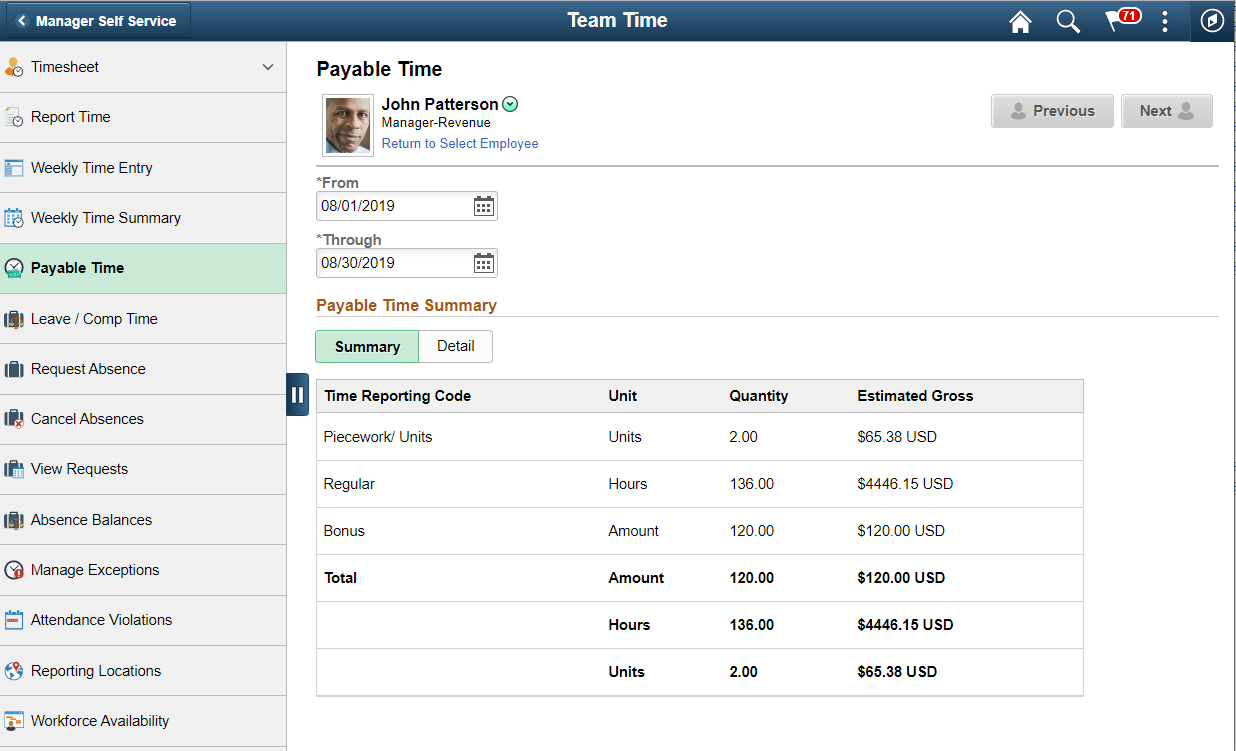Switch to the Detail tab

pos(456,346)
